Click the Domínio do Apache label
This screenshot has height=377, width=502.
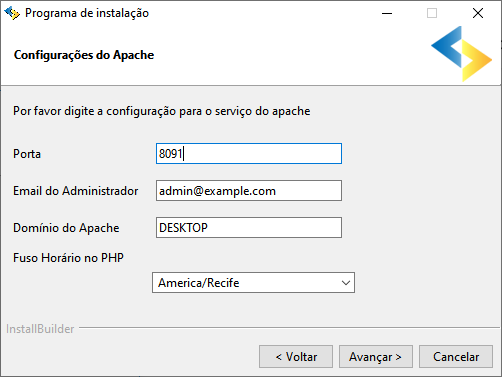[x=66, y=228]
